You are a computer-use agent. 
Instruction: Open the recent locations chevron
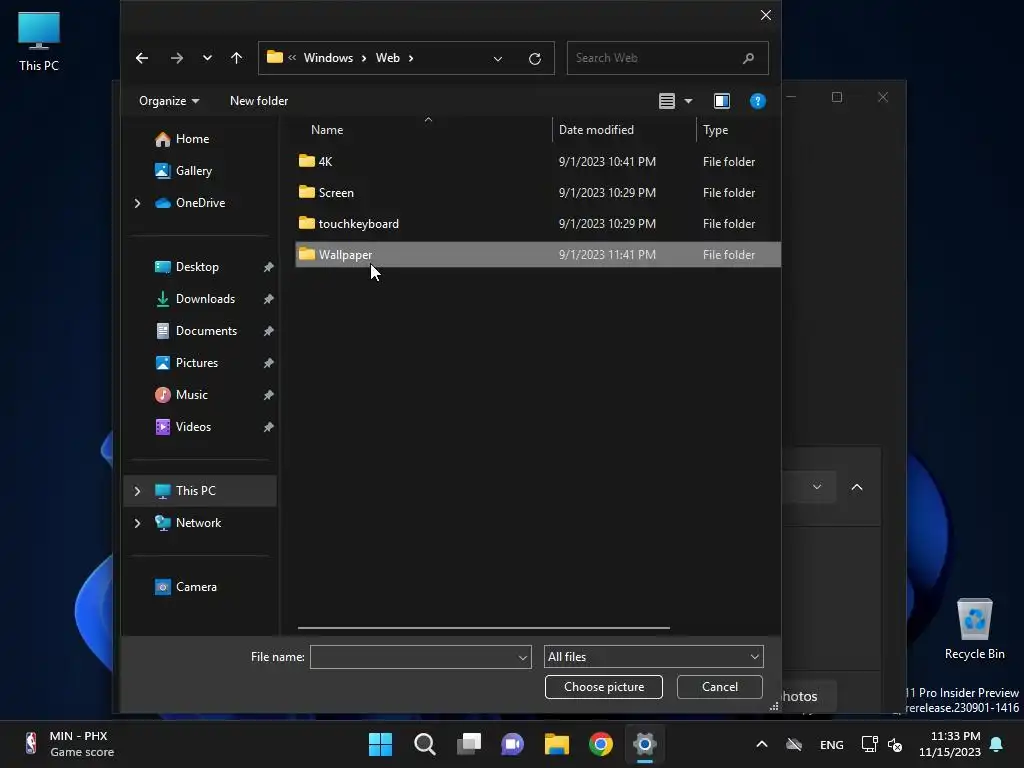(x=207, y=58)
